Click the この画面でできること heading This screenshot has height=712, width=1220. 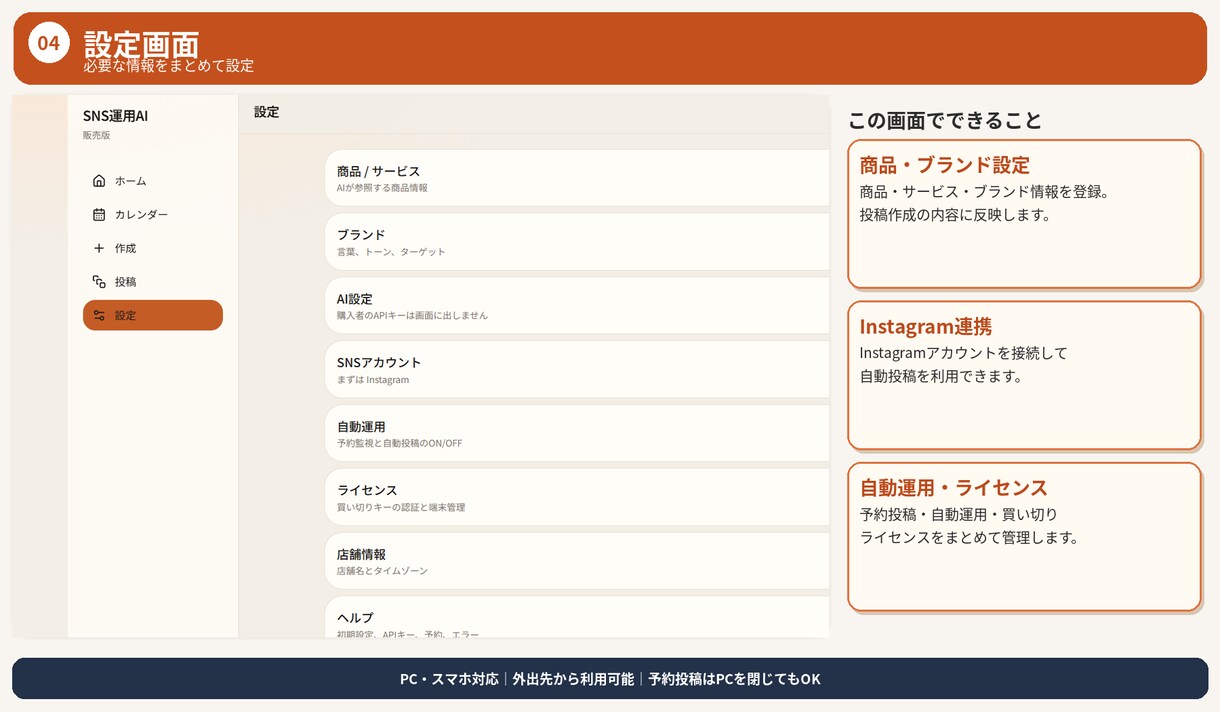click(945, 121)
